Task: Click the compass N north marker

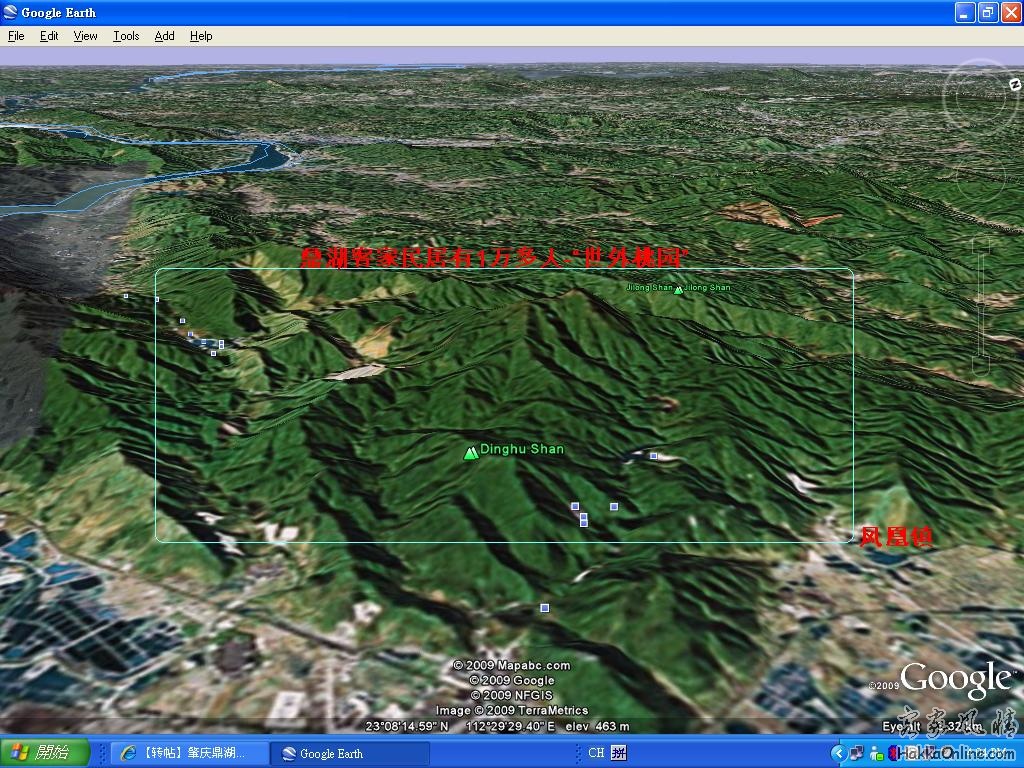Action: pyautogui.click(x=1015, y=84)
